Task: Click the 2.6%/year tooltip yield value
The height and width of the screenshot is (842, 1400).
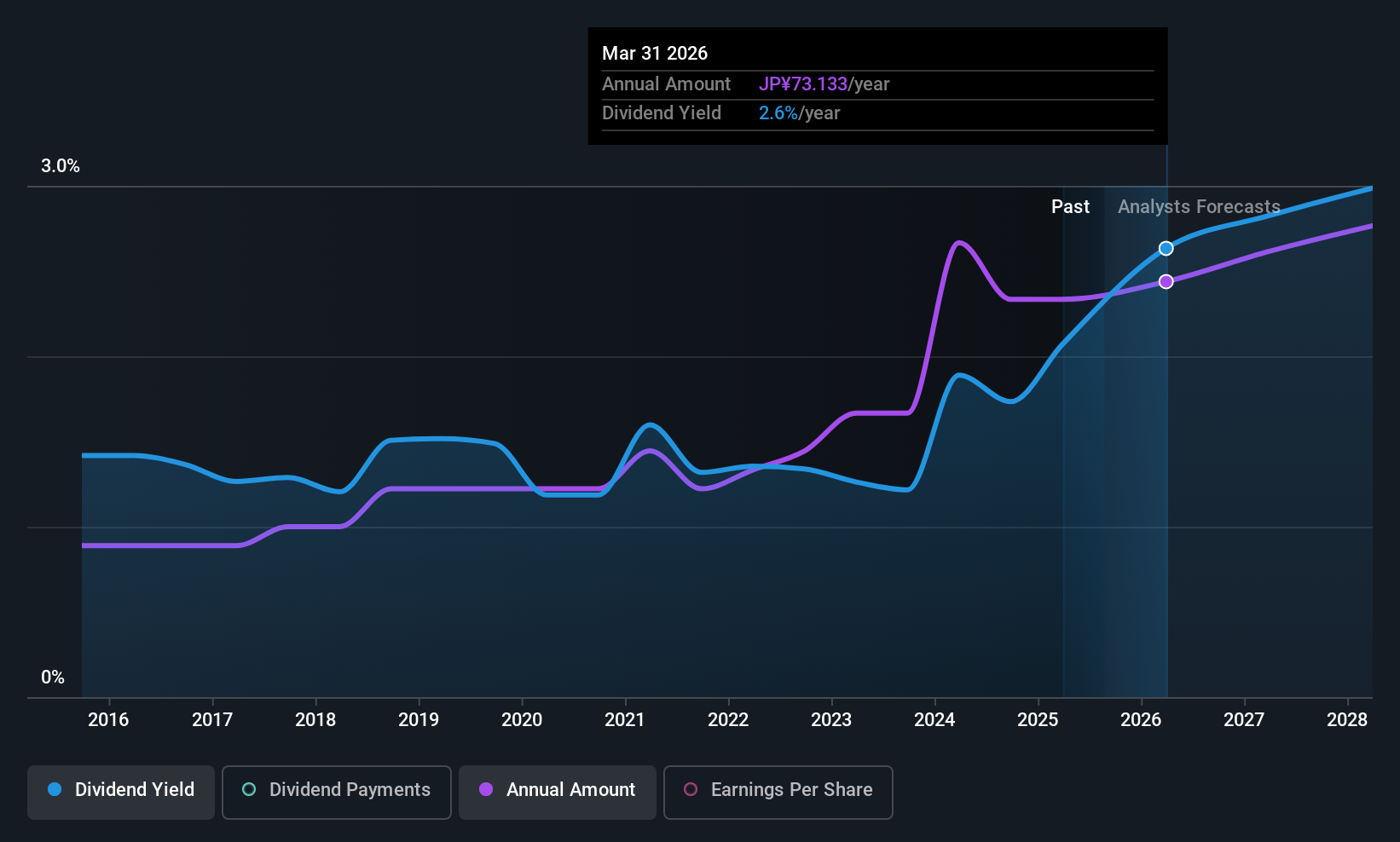Action: tap(799, 113)
